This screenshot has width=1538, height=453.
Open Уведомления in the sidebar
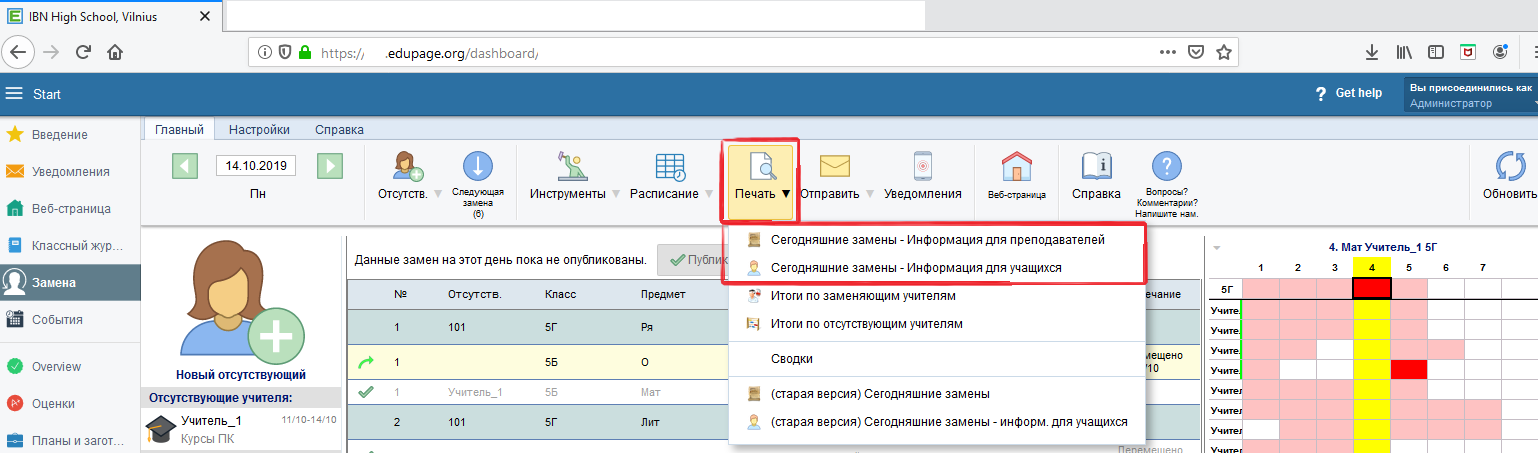(70, 171)
